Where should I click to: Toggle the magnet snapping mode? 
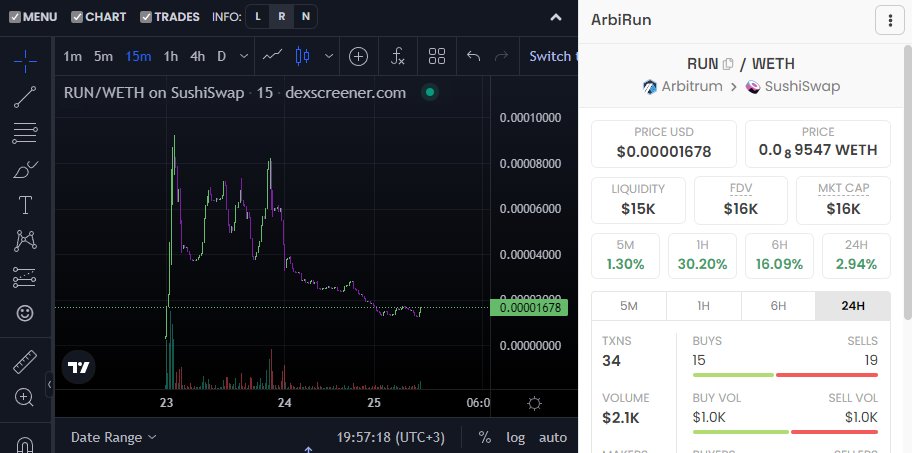25,444
